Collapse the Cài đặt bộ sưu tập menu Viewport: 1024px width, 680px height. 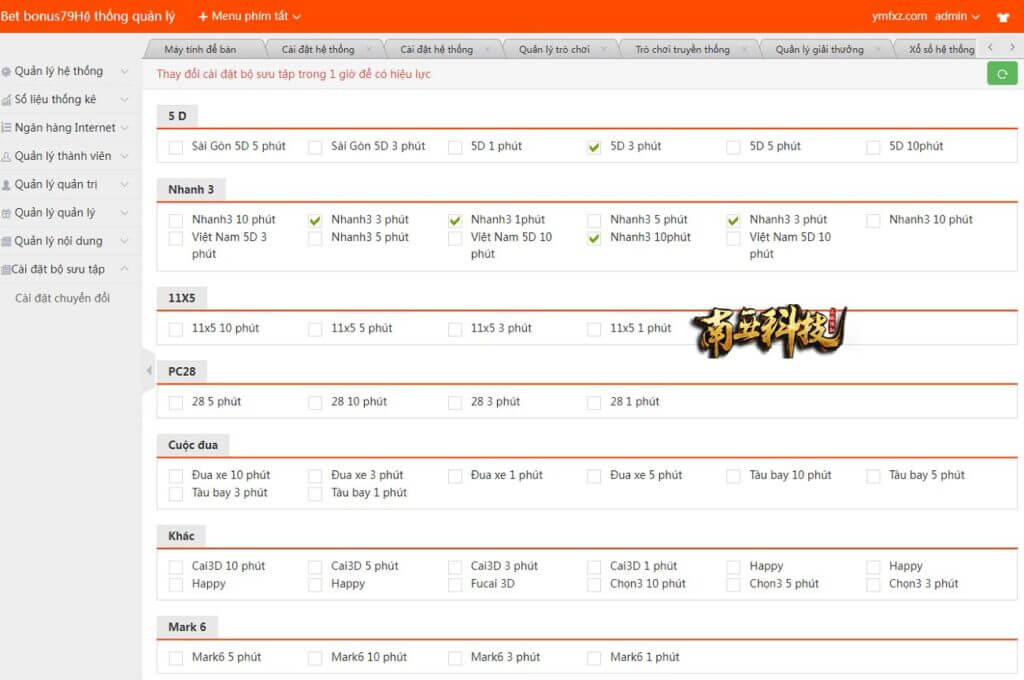coord(124,268)
